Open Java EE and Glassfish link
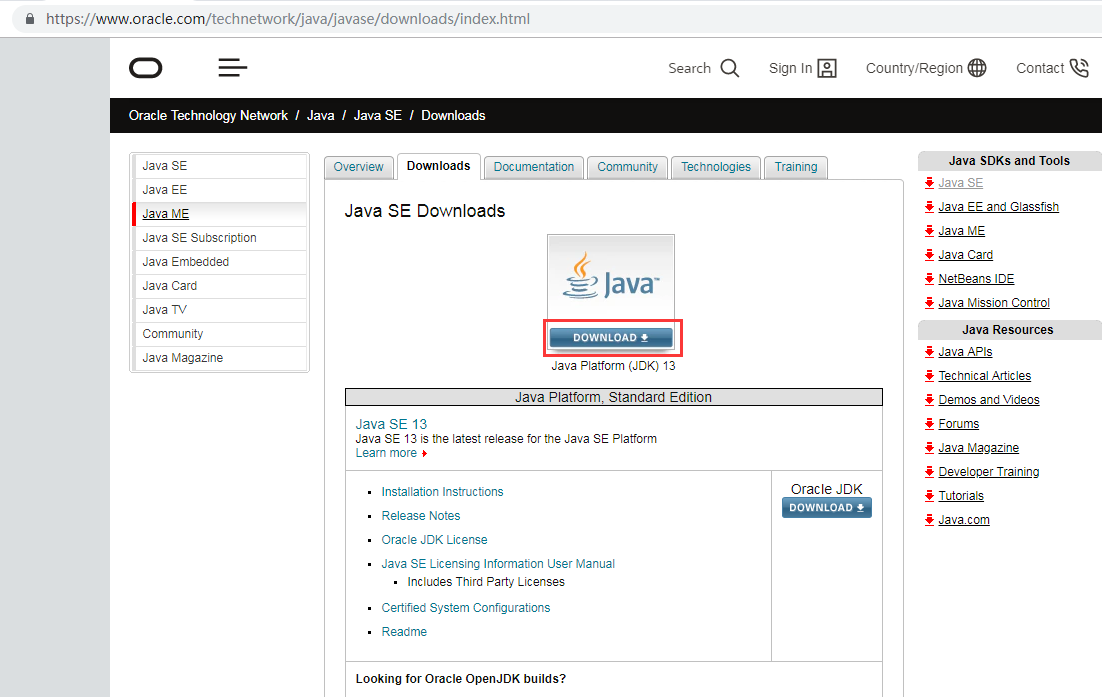The height and width of the screenshot is (697, 1102). (x=998, y=207)
